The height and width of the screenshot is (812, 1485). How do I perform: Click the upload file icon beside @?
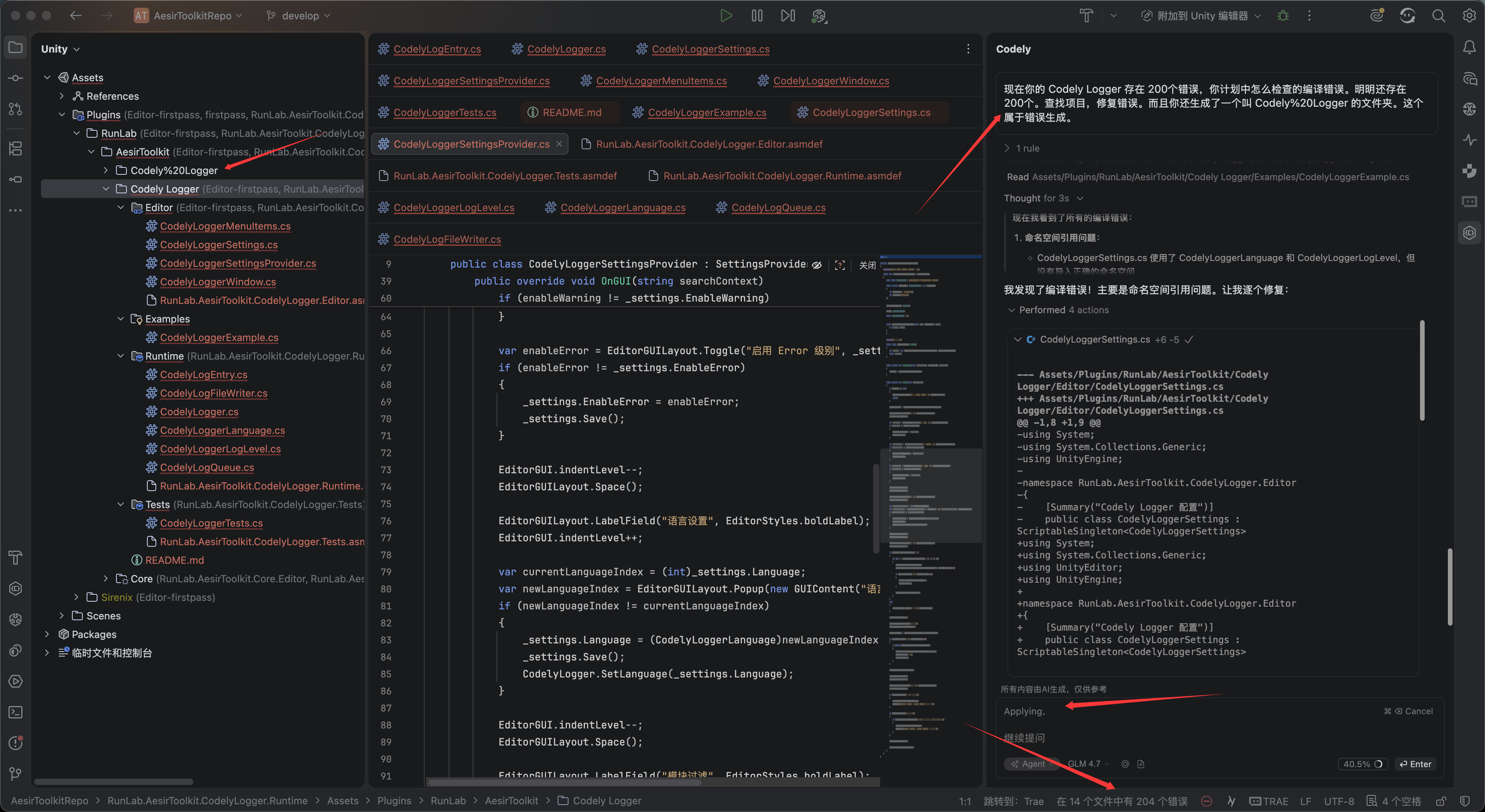coord(1140,764)
